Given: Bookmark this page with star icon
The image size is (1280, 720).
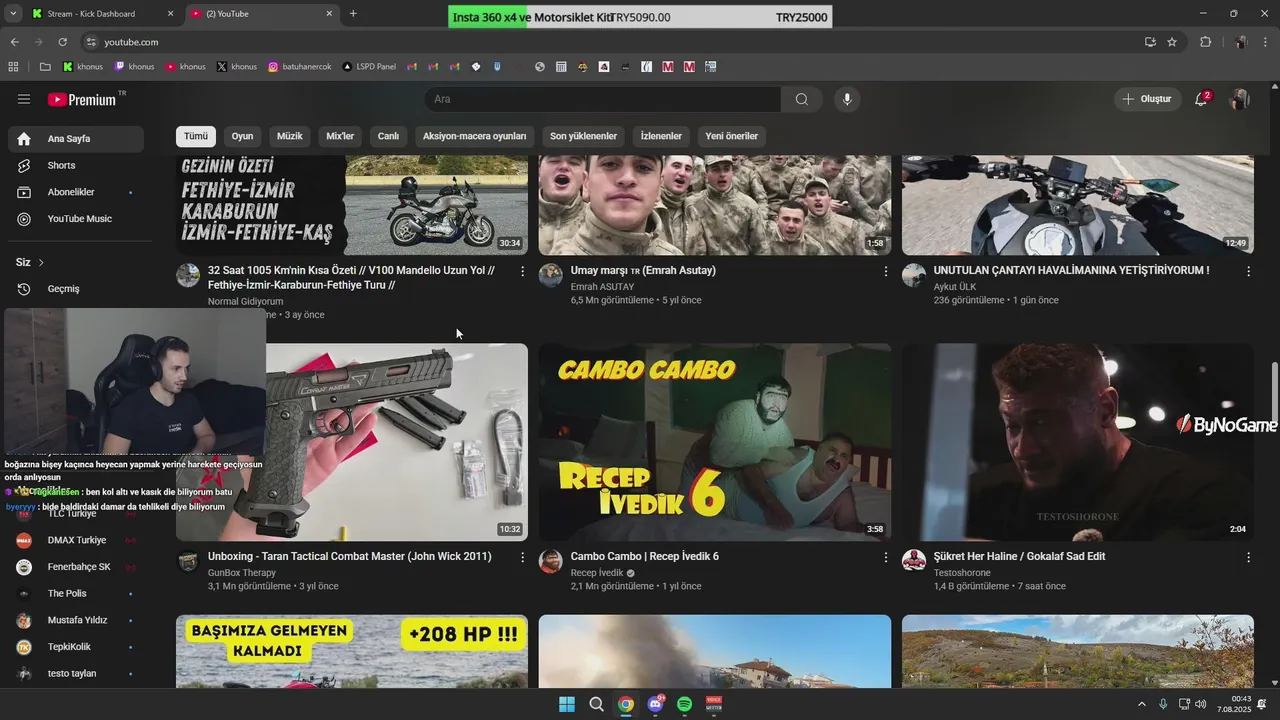Looking at the screenshot, I should click(1172, 42).
